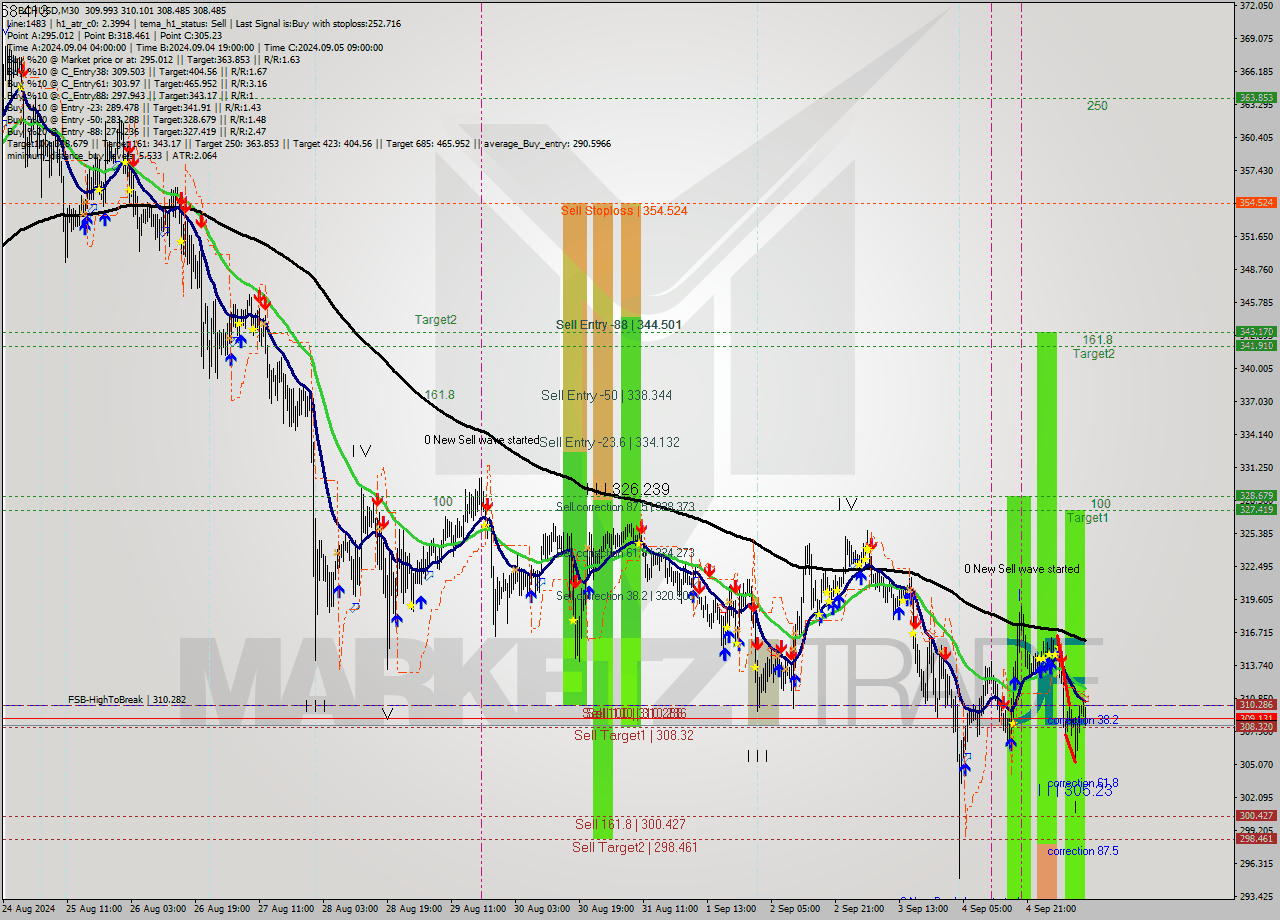Select the 298.461 red price tag
This screenshot has width=1280, height=920.
tap(1256, 839)
